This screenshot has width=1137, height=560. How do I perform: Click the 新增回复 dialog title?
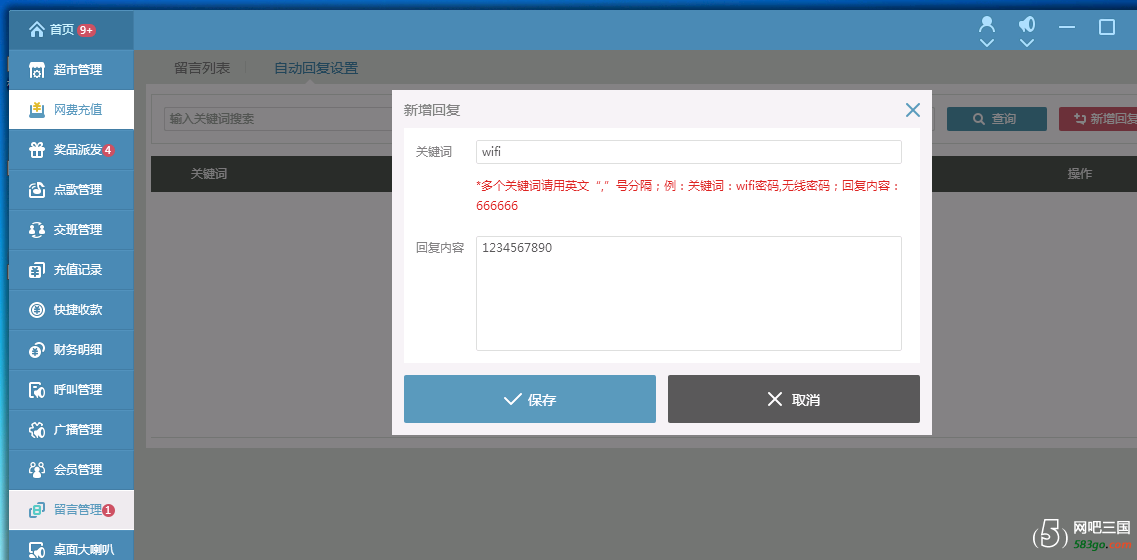(431, 110)
